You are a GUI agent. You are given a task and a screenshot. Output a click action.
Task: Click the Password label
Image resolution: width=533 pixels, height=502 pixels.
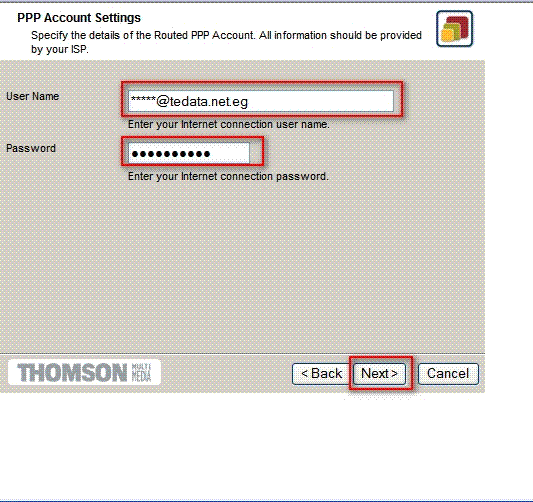(31, 148)
